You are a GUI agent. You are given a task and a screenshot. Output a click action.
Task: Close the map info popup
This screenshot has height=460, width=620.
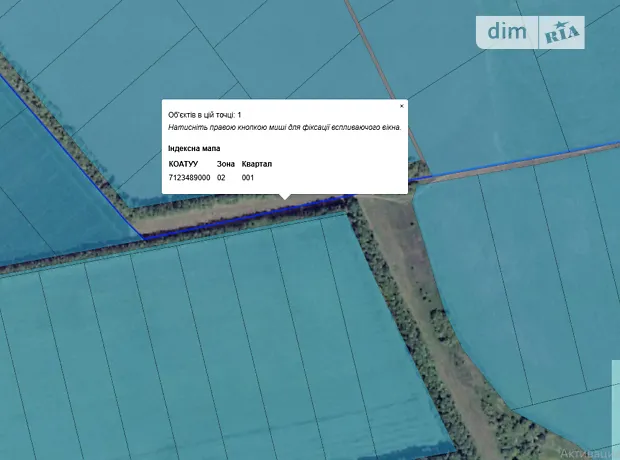tap(402, 105)
